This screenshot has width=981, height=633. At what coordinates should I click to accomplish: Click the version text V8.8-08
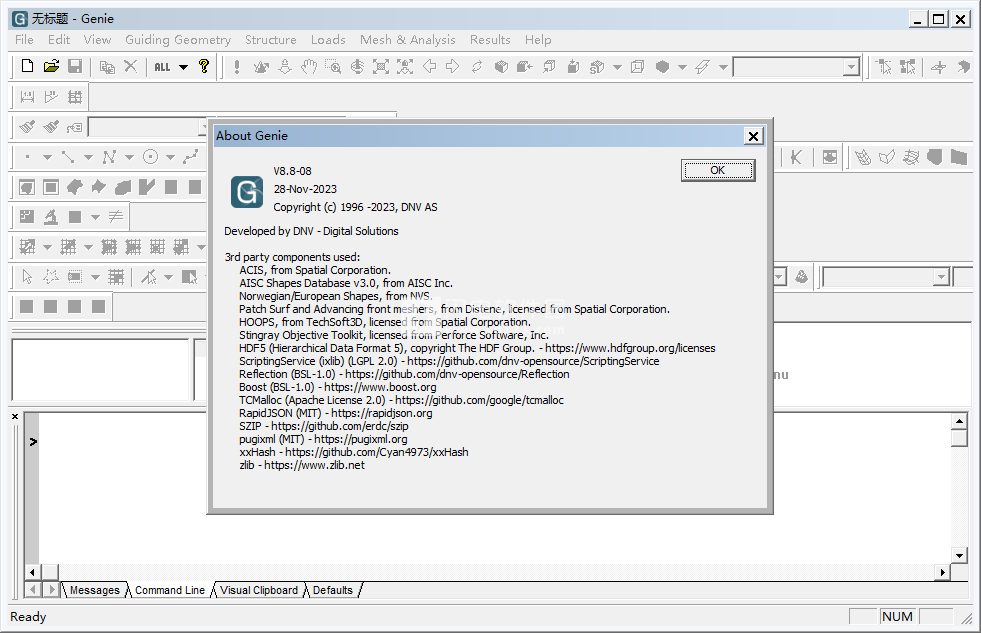292,171
